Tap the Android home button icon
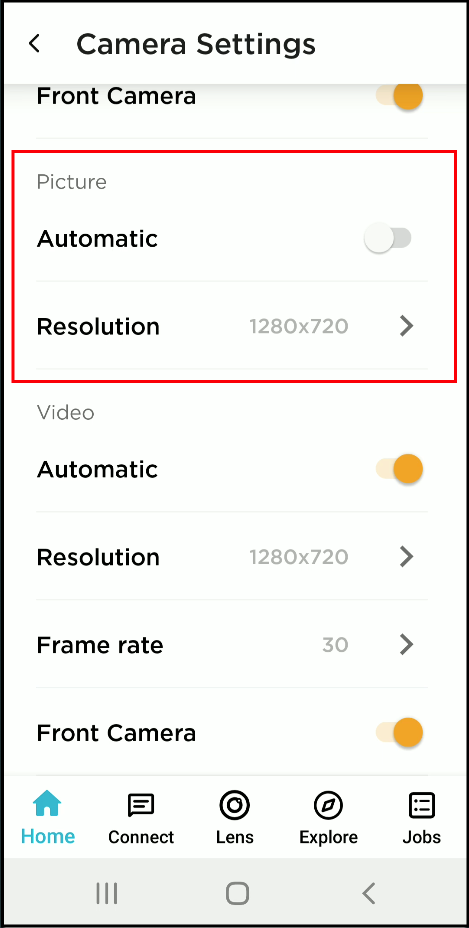 [237, 893]
